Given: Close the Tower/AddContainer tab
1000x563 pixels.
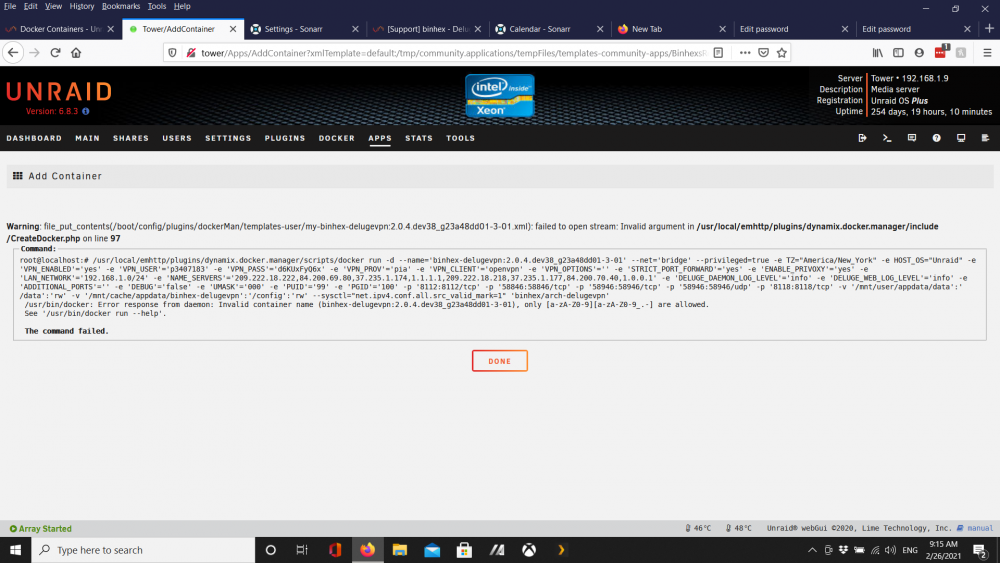Looking at the screenshot, I should 233,29.
